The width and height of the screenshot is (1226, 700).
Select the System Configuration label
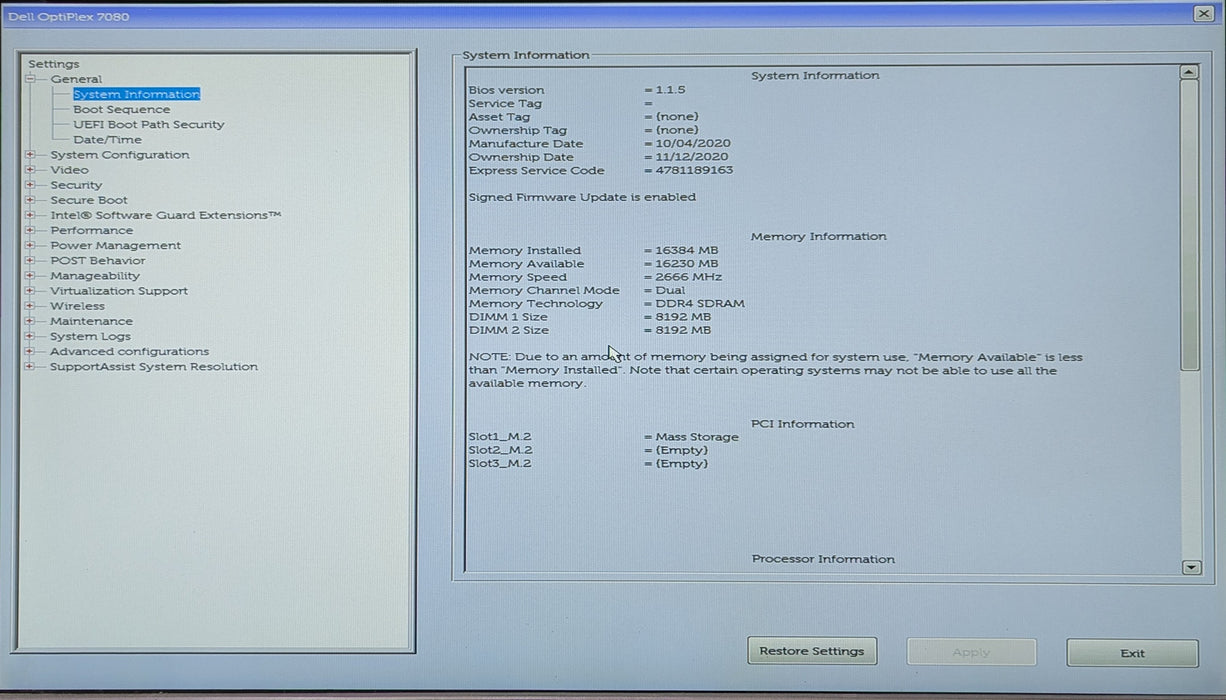tap(119, 155)
